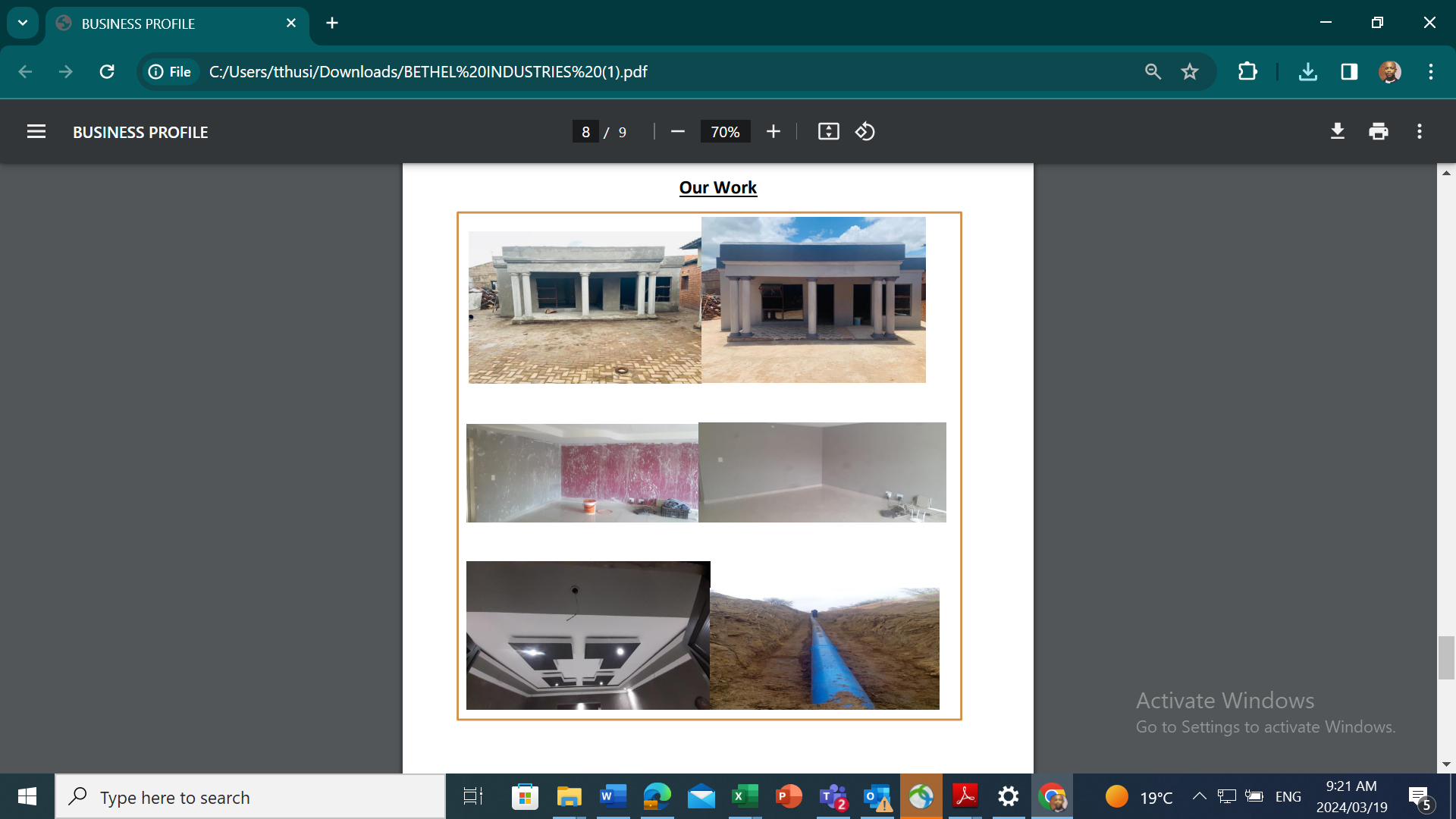The image size is (1456, 819).
Task: Toggle Chrome side panel
Action: pos(1348,72)
